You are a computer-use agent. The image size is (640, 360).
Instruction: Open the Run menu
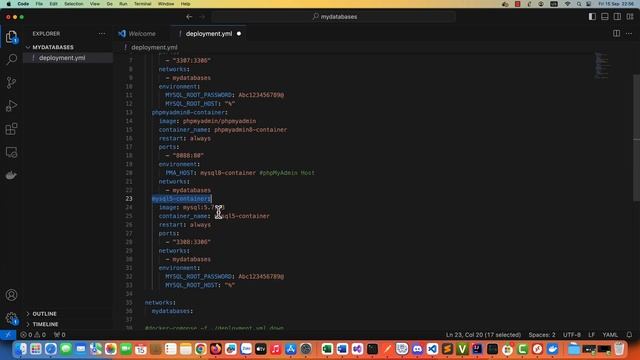(123, 4)
